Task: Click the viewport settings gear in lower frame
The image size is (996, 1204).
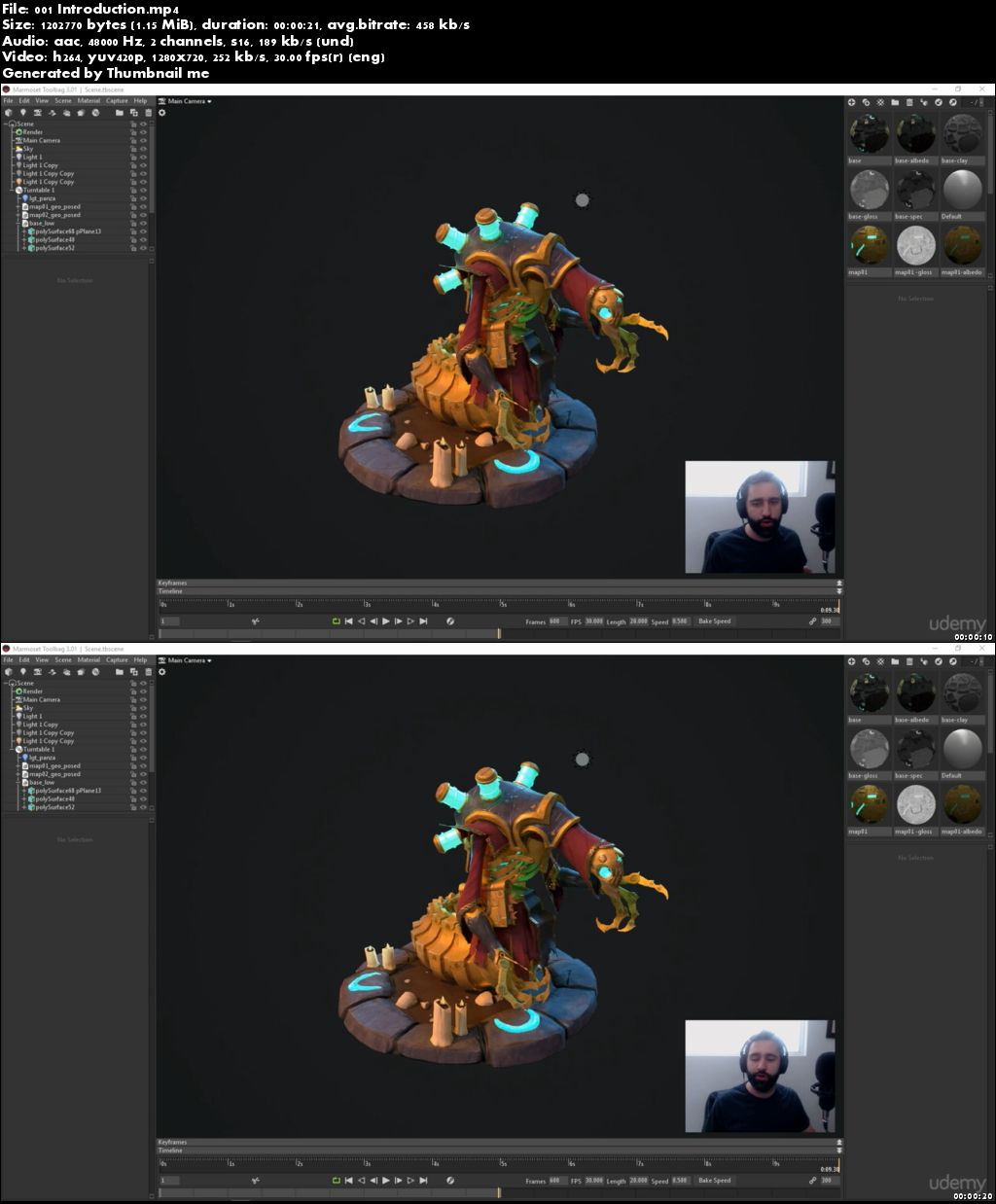Action: pyautogui.click(x=161, y=672)
